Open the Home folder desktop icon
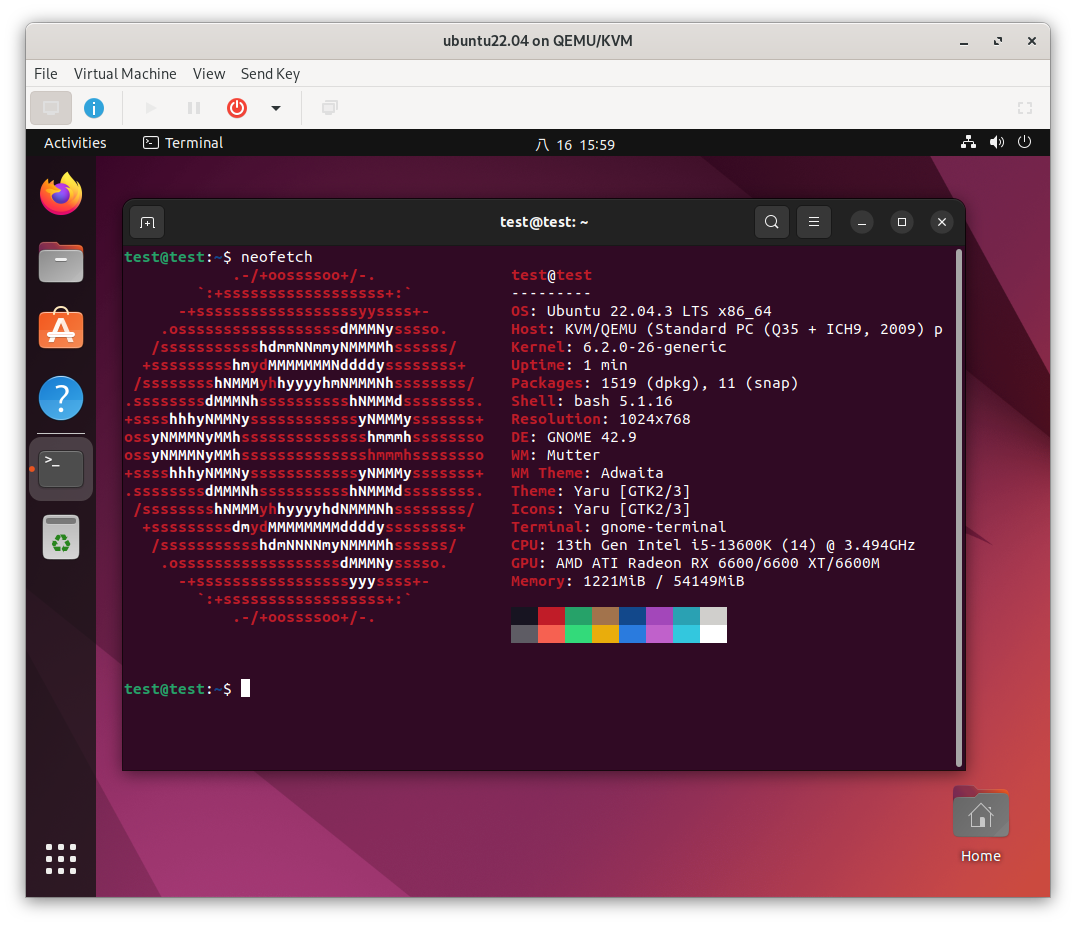 [981, 824]
